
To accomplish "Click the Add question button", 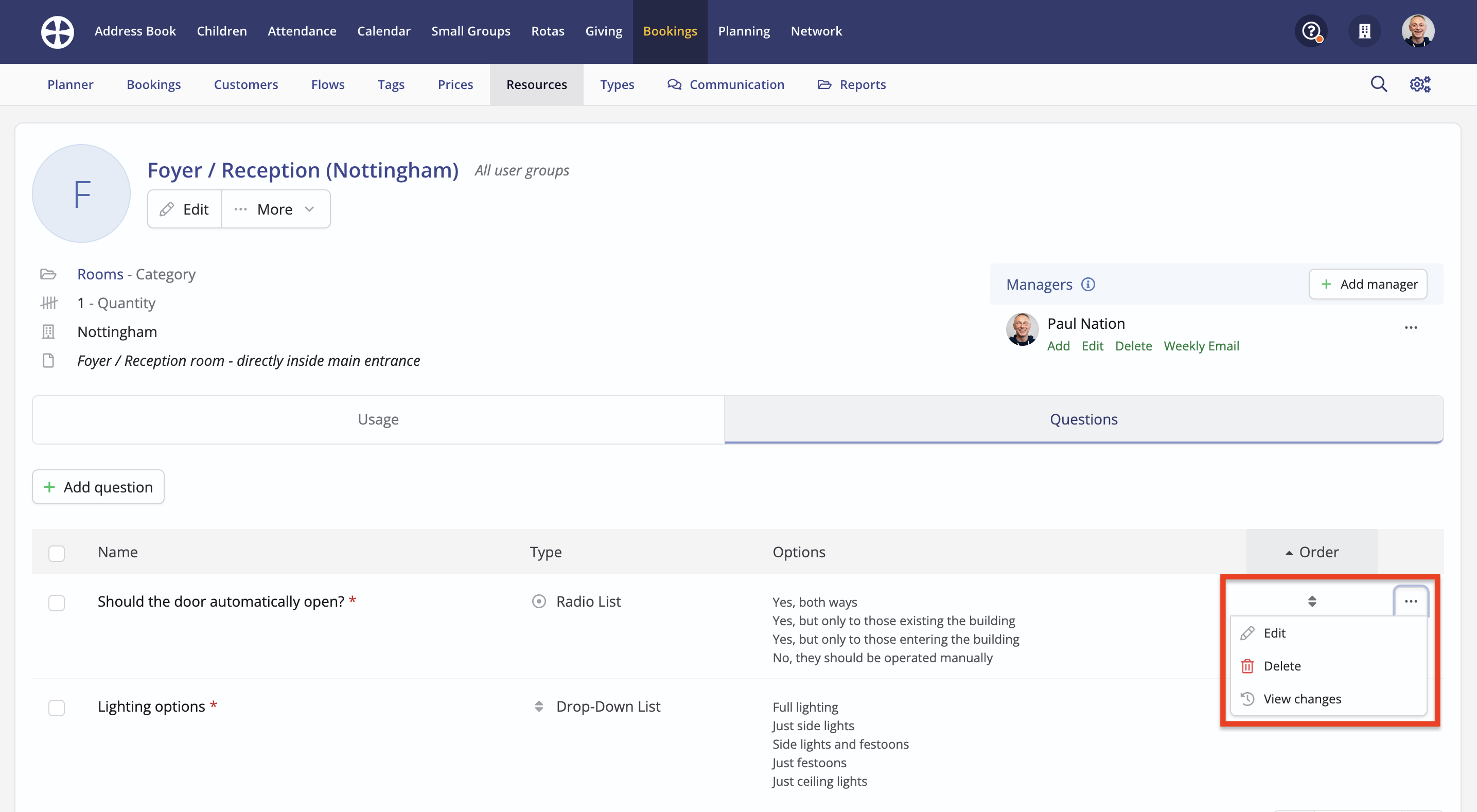I will (x=98, y=487).
